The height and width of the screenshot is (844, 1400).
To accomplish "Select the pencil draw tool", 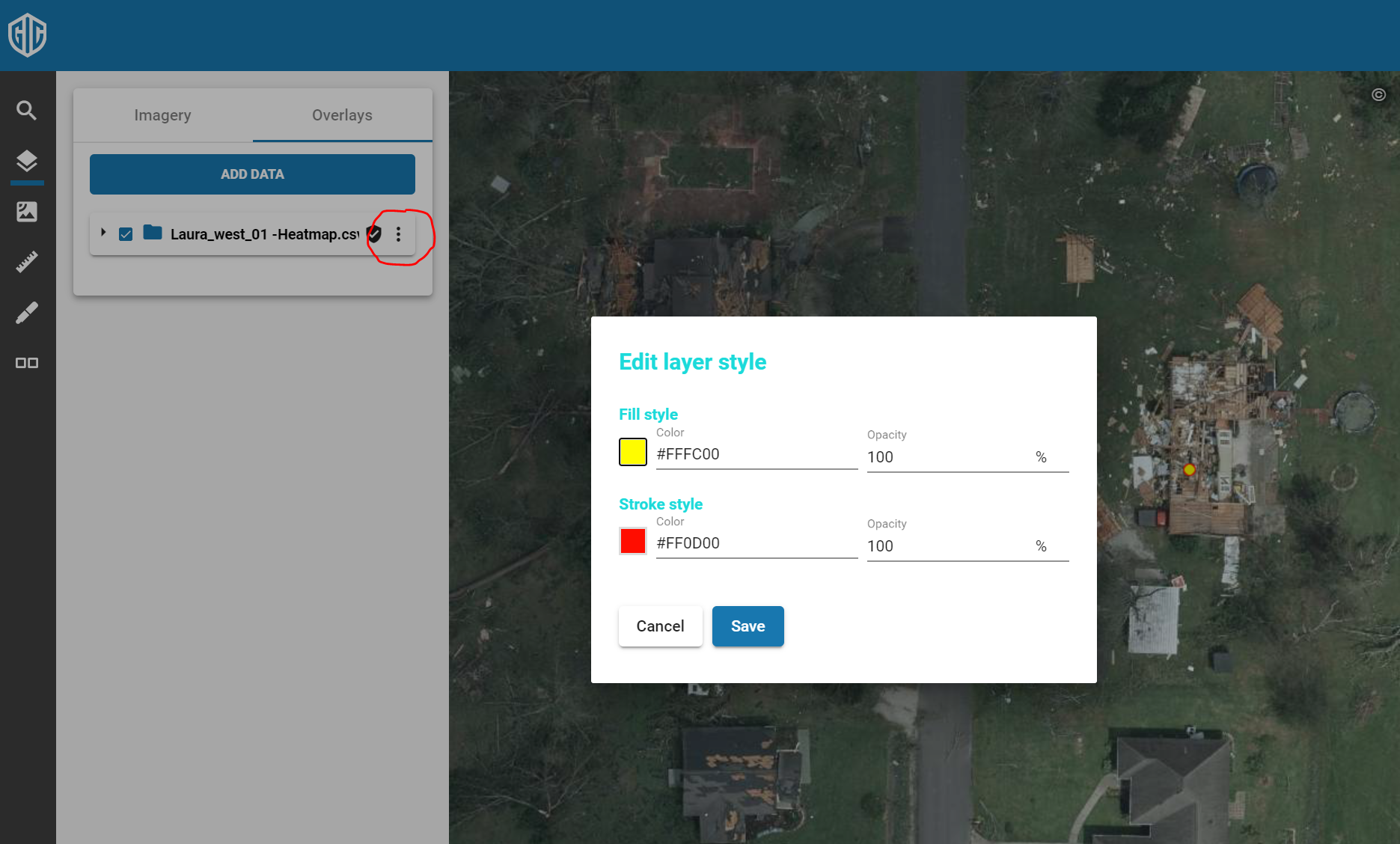I will click(x=27, y=313).
